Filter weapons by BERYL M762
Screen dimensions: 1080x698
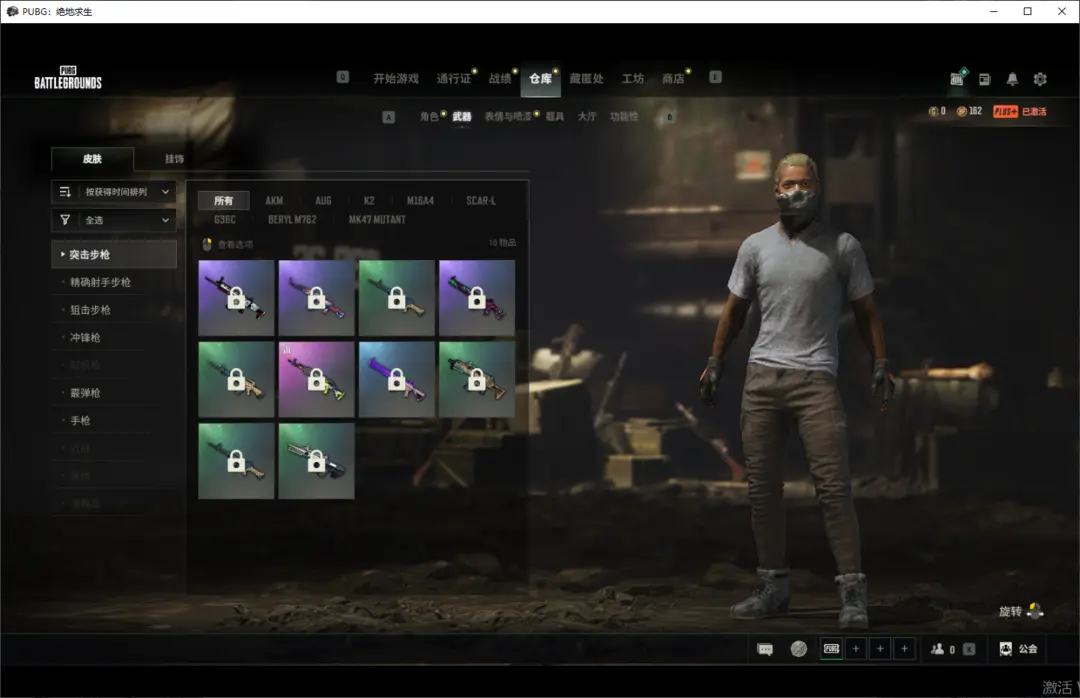pyautogui.click(x=292, y=220)
